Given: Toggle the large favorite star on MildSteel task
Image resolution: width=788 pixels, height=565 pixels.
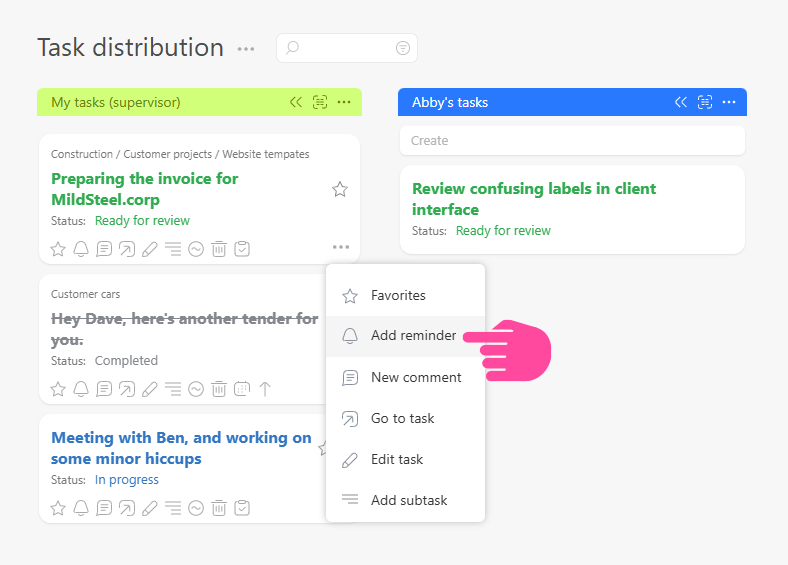Looking at the screenshot, I should 340,189.
